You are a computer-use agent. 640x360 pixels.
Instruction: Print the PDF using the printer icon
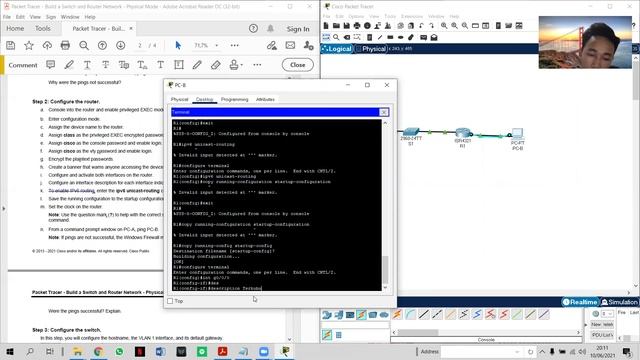coord(65,45)
